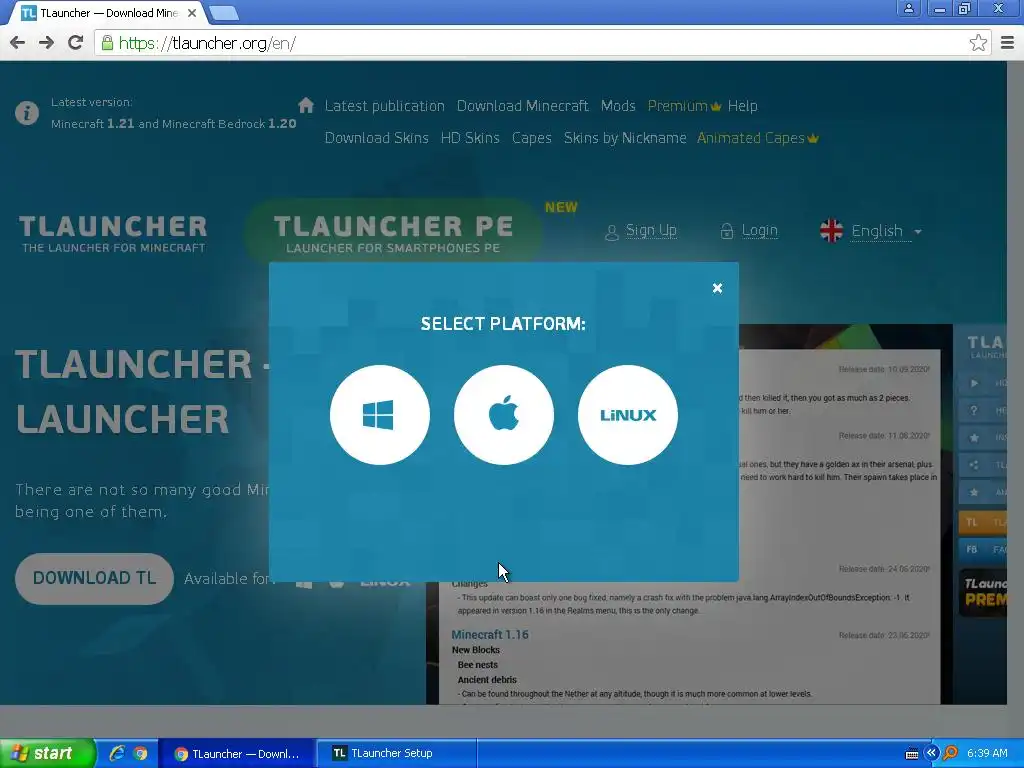This screenshot has height=768, width=1024.
Task: Open the Premium menu item
Action: tap(684, 106)
